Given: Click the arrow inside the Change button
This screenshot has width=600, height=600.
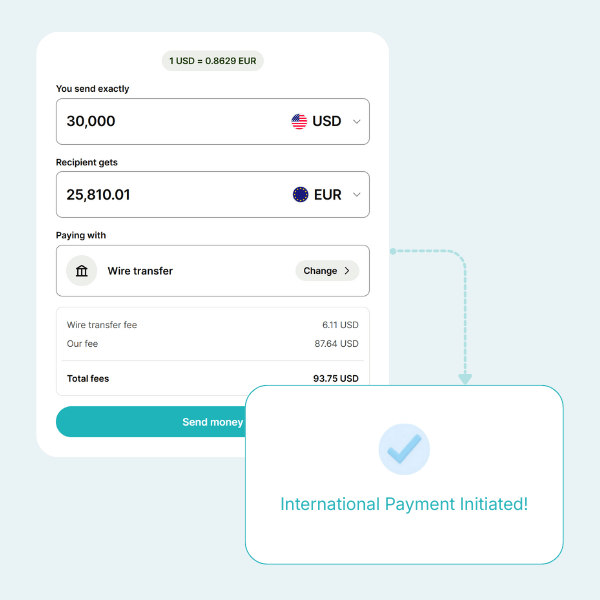Looking at the screenshot, I should tap(347, 271).
